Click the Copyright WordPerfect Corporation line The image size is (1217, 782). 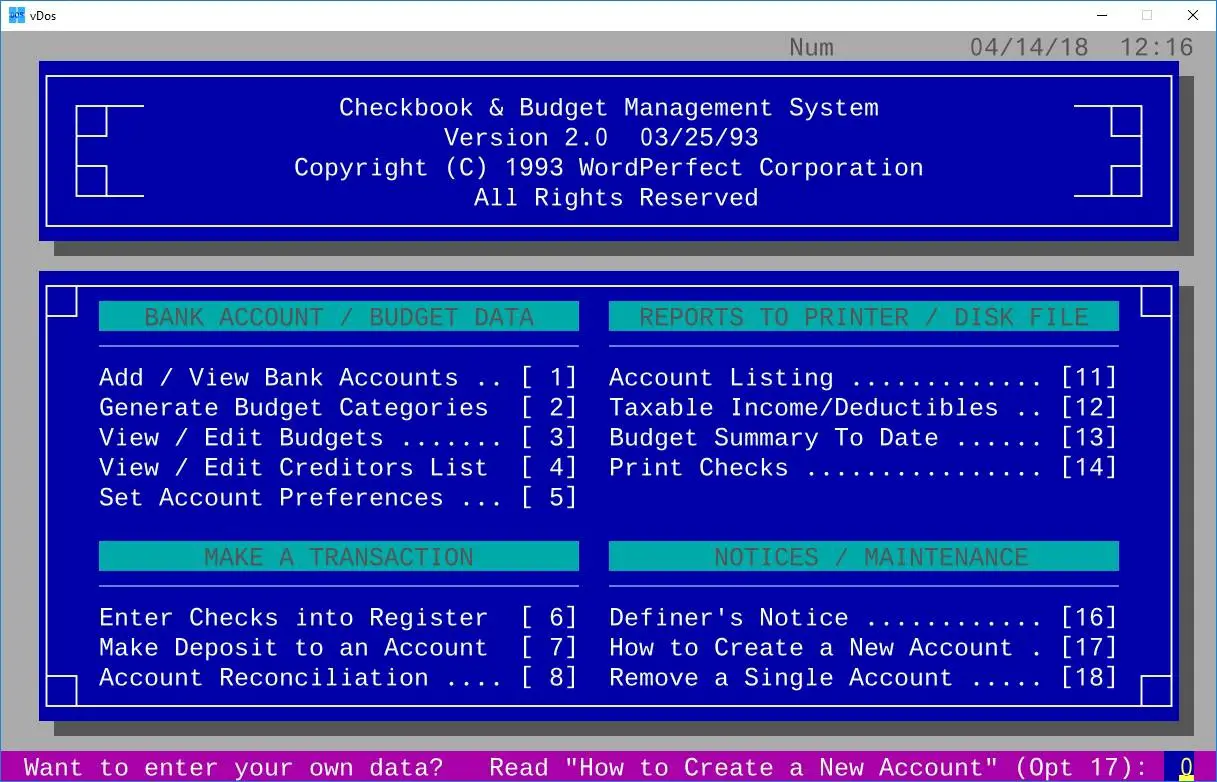pos(609,168)
